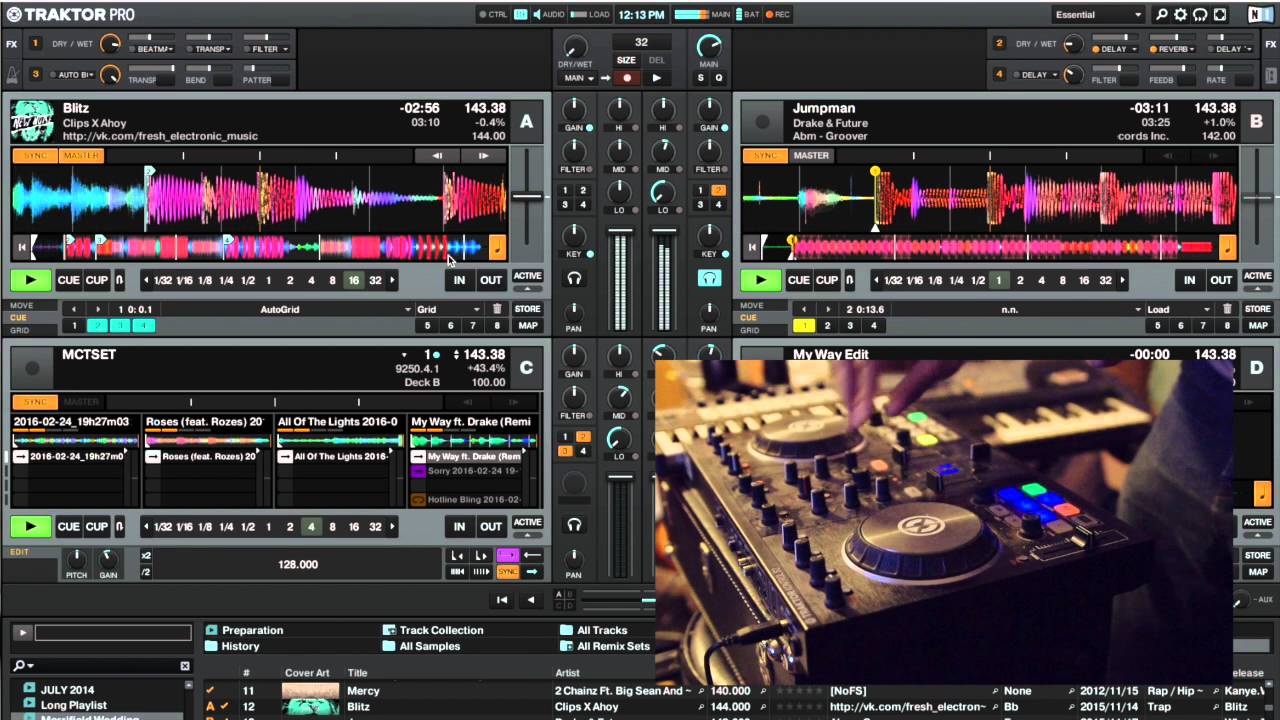Open the Preparation favorite folder
Image resolution: width=1280 pixels, height=720 pixels.
coord(244,630)
